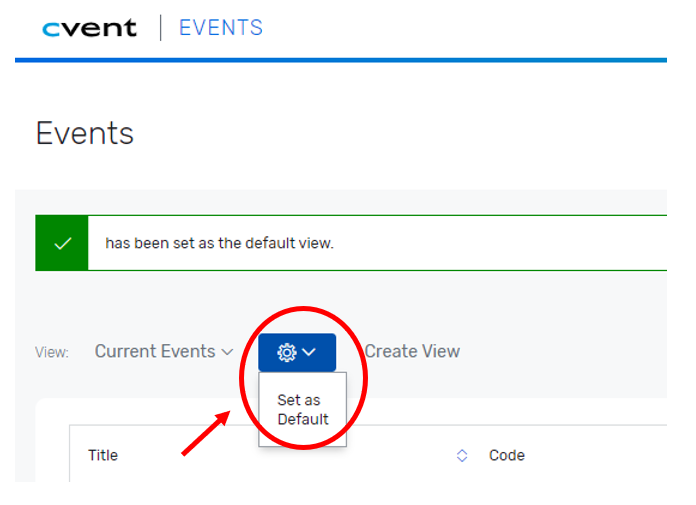
Task: Click the default view confirmation message
Action: pos(219,243)
